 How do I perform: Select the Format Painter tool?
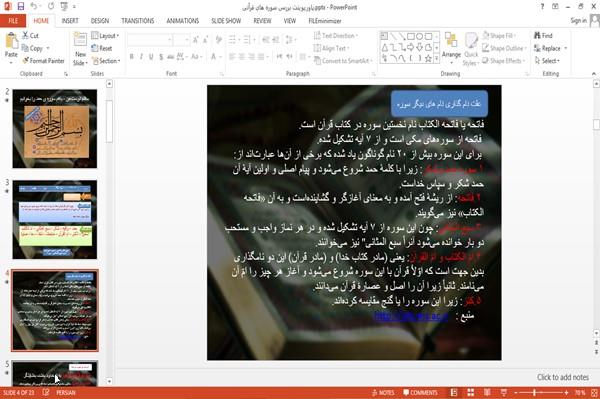pyautogui.click(x=44, y=61)
